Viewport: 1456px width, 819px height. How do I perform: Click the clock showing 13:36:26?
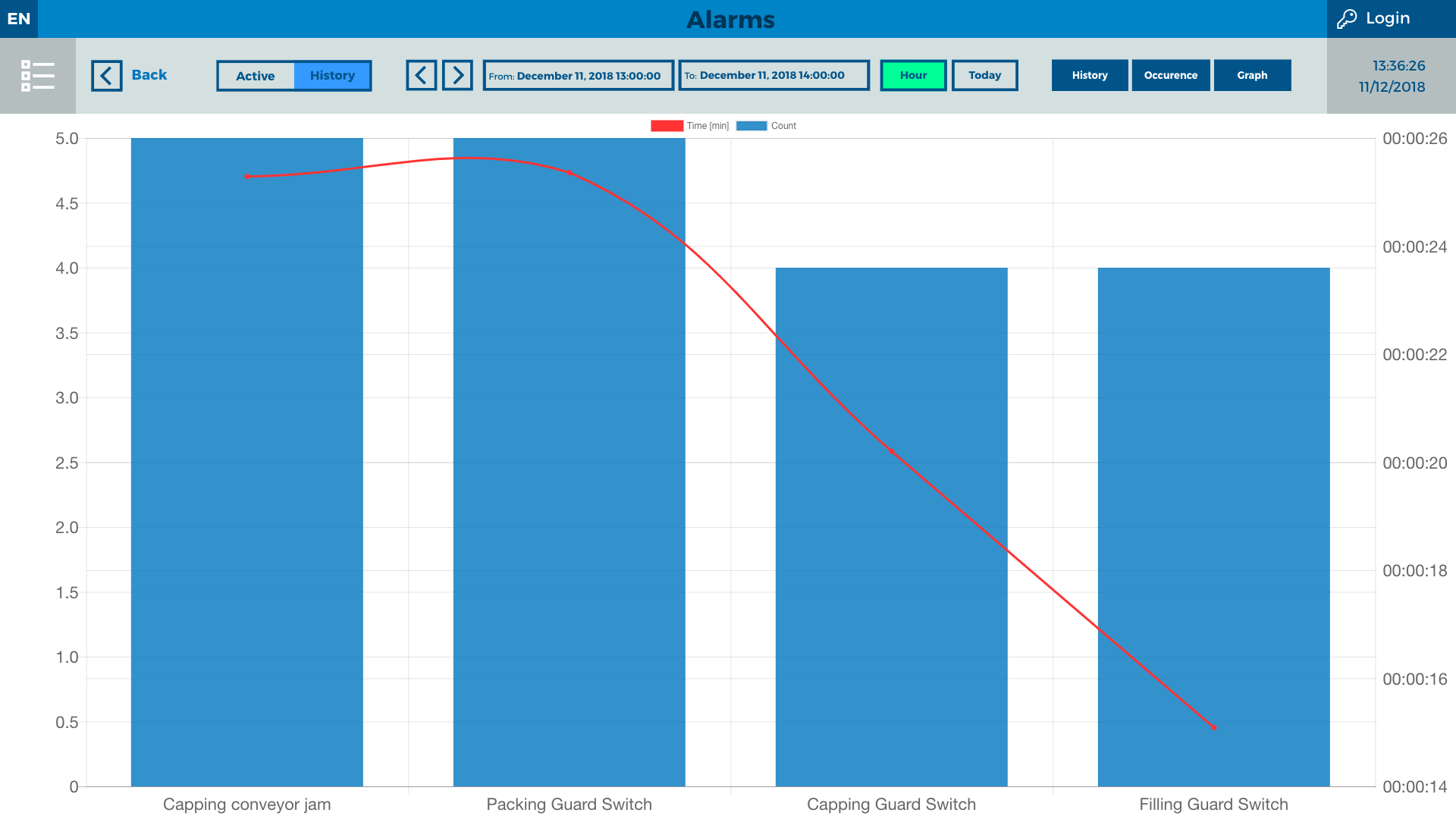1399,66
